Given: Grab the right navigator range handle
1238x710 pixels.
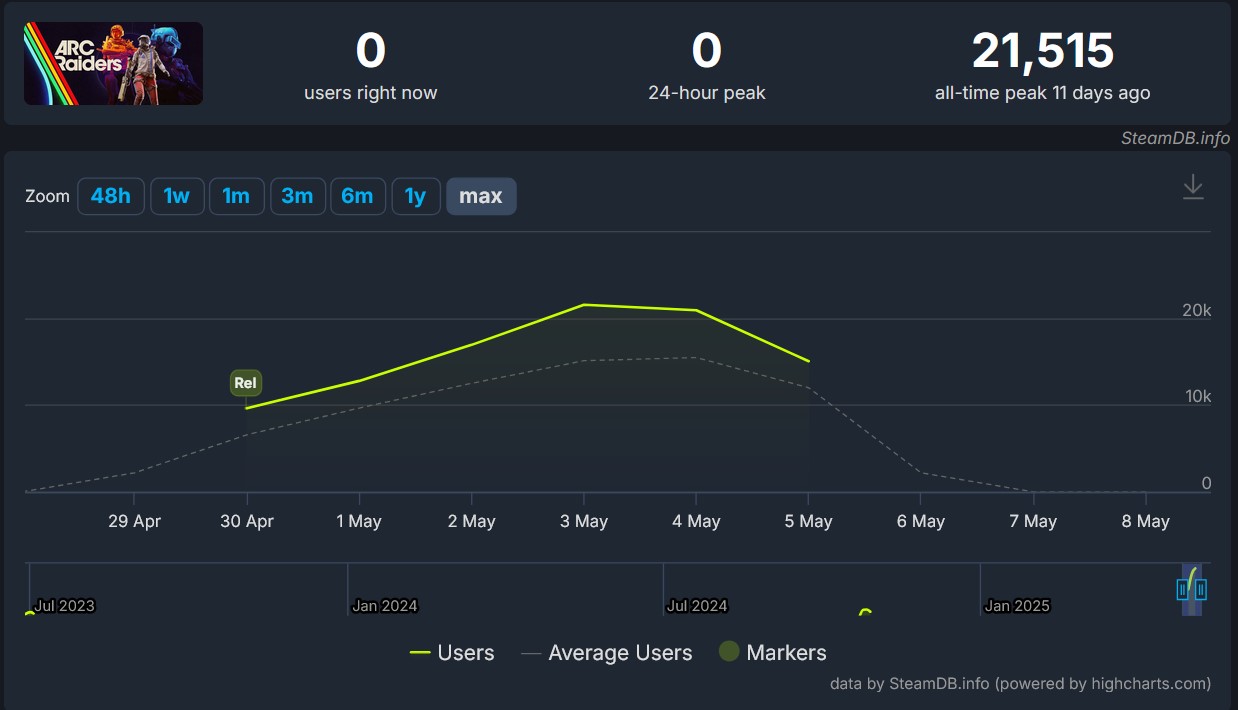Looking at the screenshot, I should [x=1200, y=589].
